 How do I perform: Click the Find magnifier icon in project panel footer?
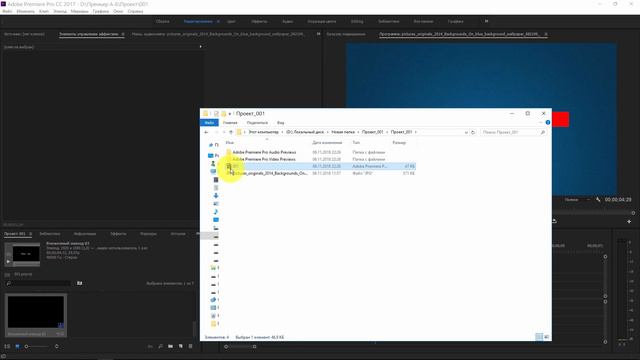tap(160, 346)
